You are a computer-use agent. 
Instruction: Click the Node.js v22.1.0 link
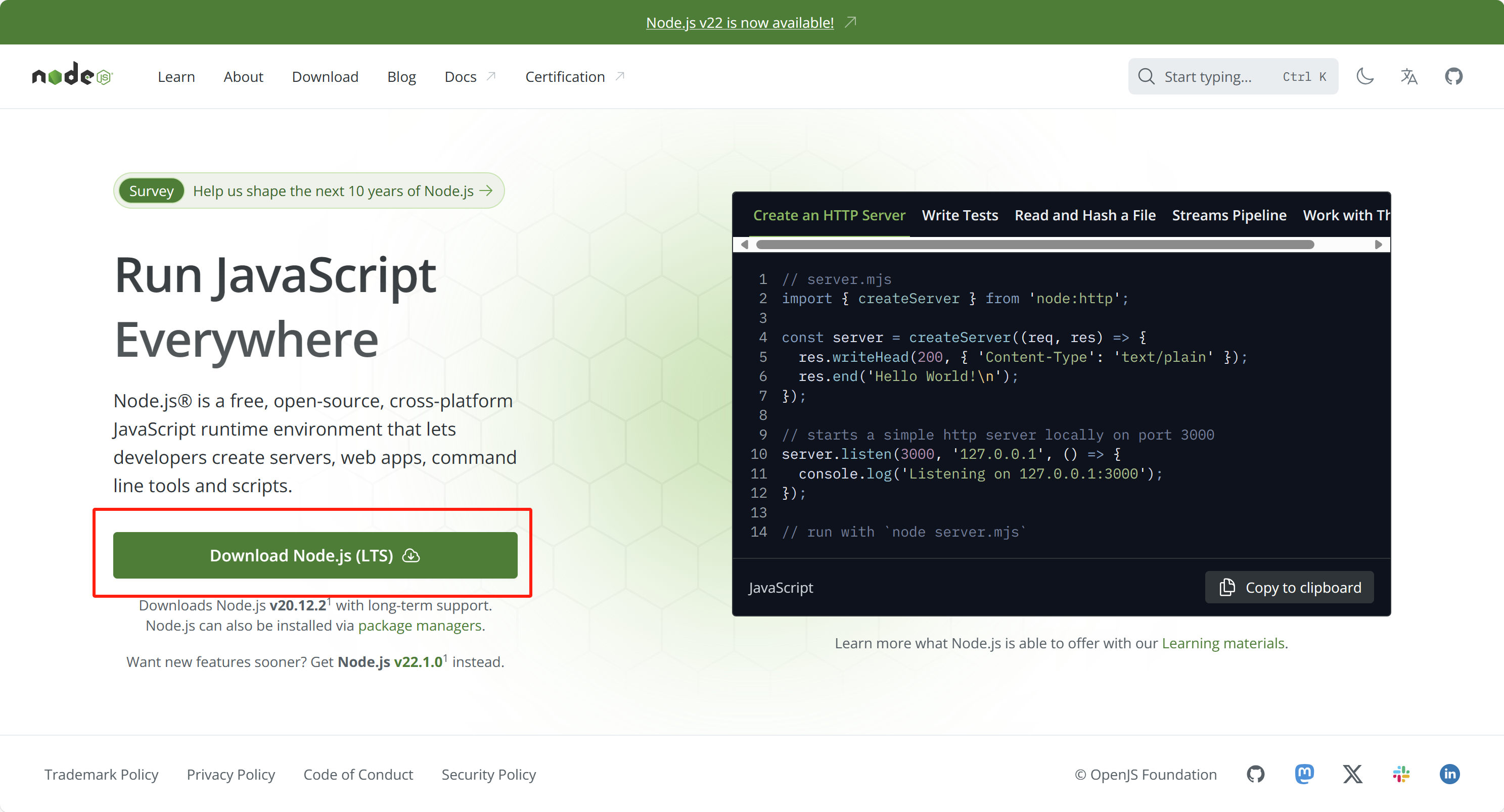(390, 661)
